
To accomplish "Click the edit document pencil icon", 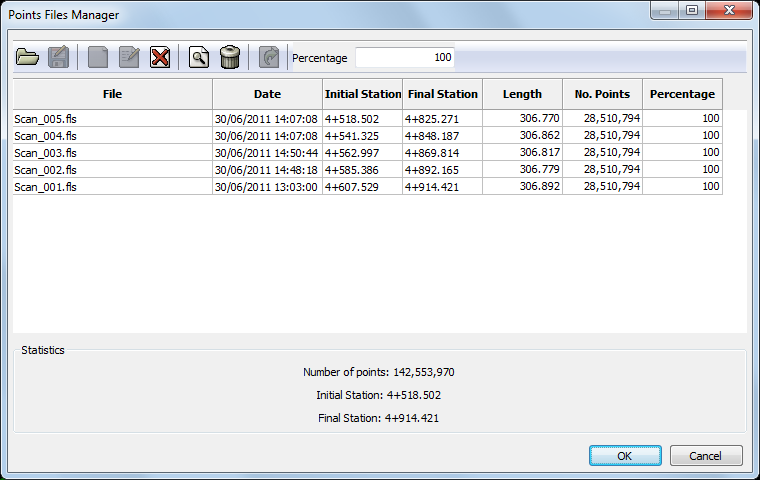I will click(129, 57).
